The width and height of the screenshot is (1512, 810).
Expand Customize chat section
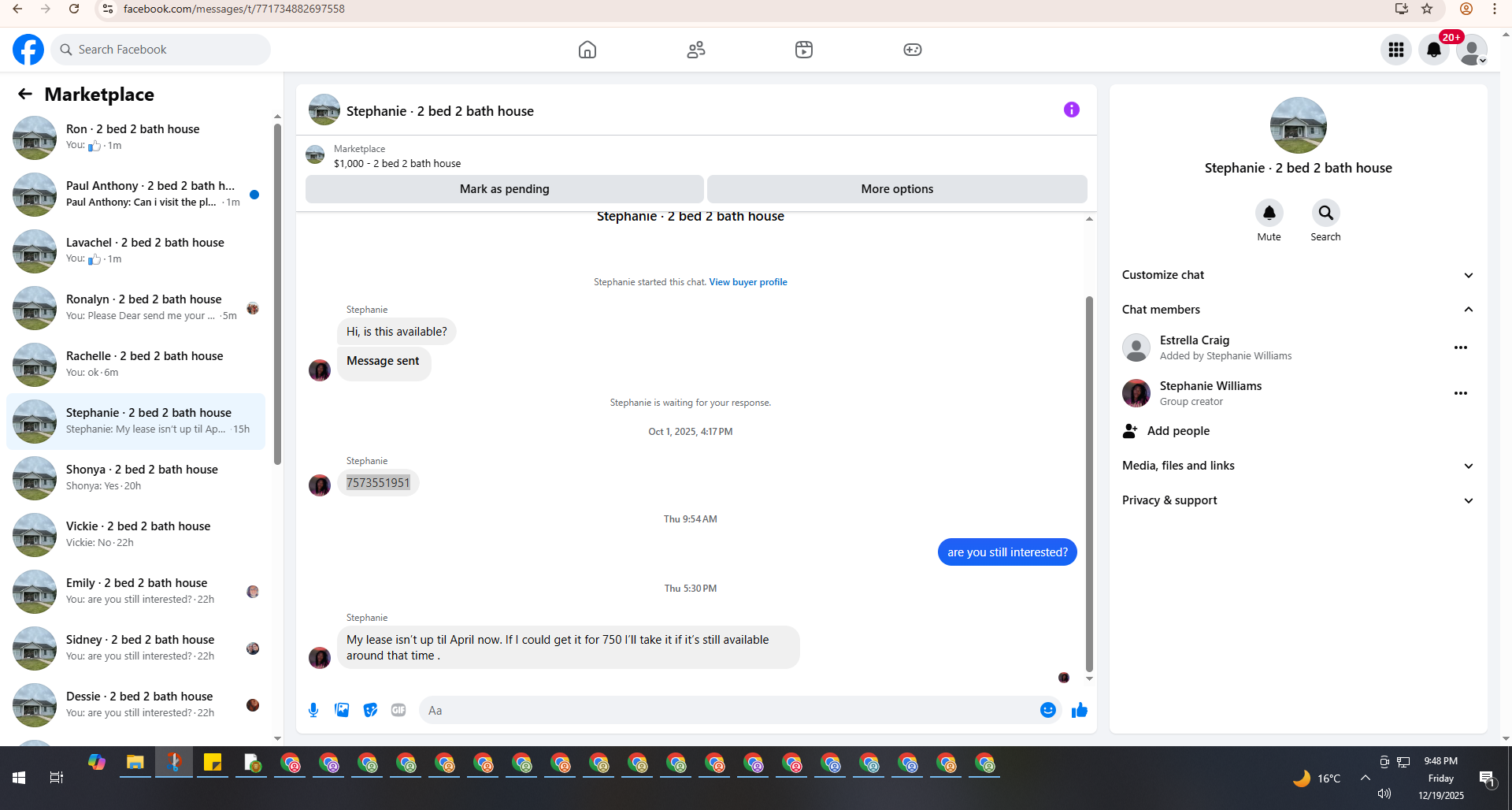tap(1299, 275)
